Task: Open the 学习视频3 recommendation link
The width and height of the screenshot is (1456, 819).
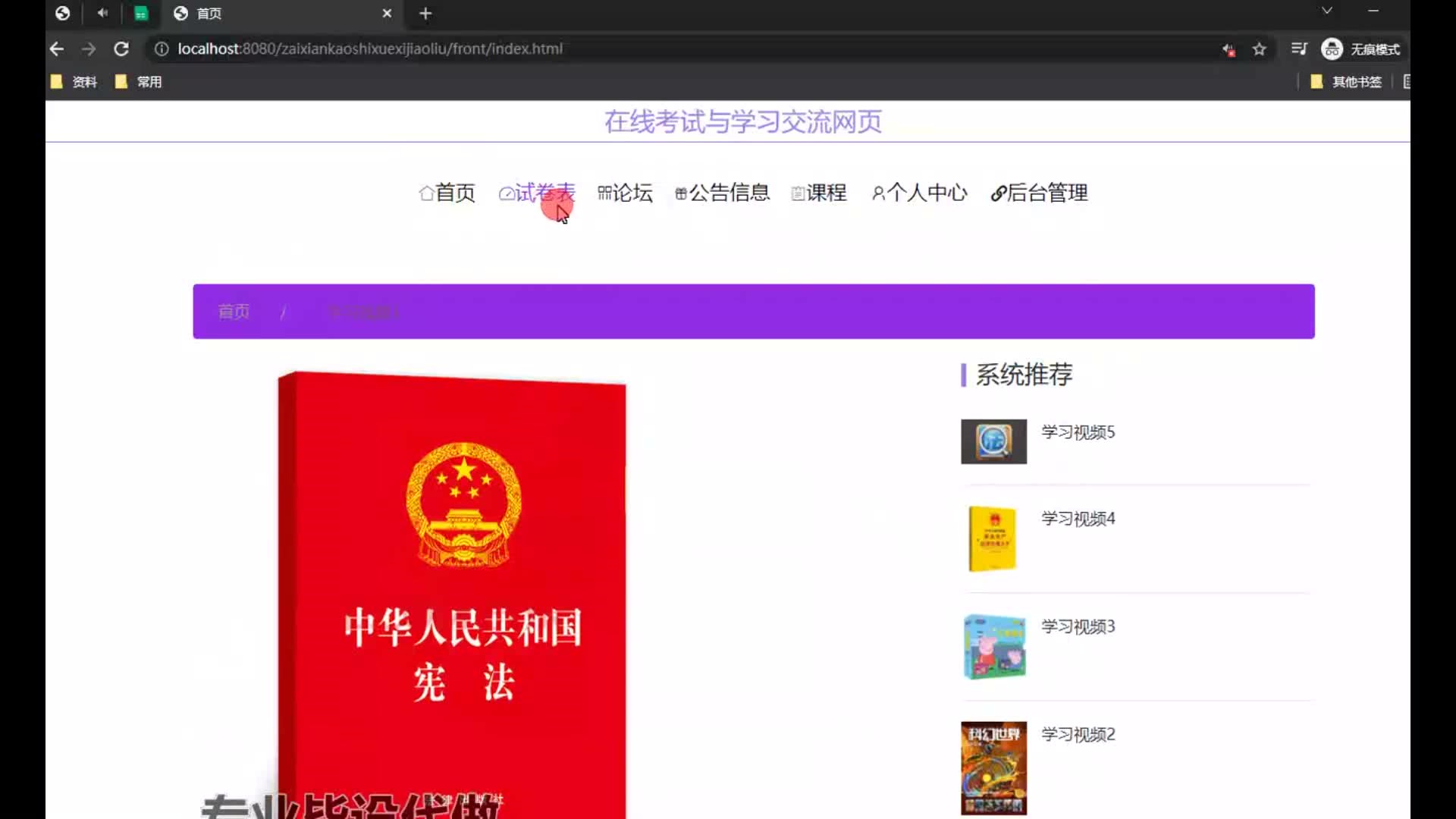Action: 1078,626
